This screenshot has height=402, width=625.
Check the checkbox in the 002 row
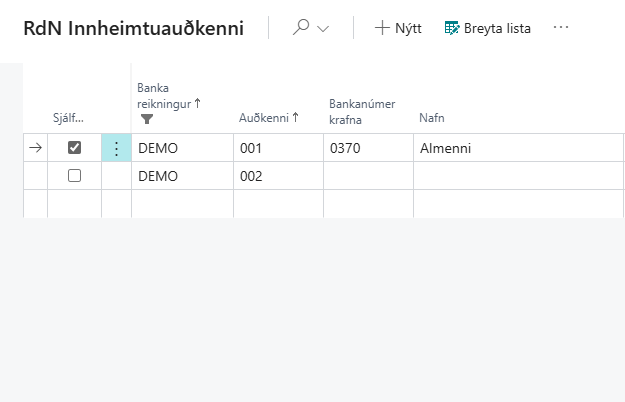point(74,176)
